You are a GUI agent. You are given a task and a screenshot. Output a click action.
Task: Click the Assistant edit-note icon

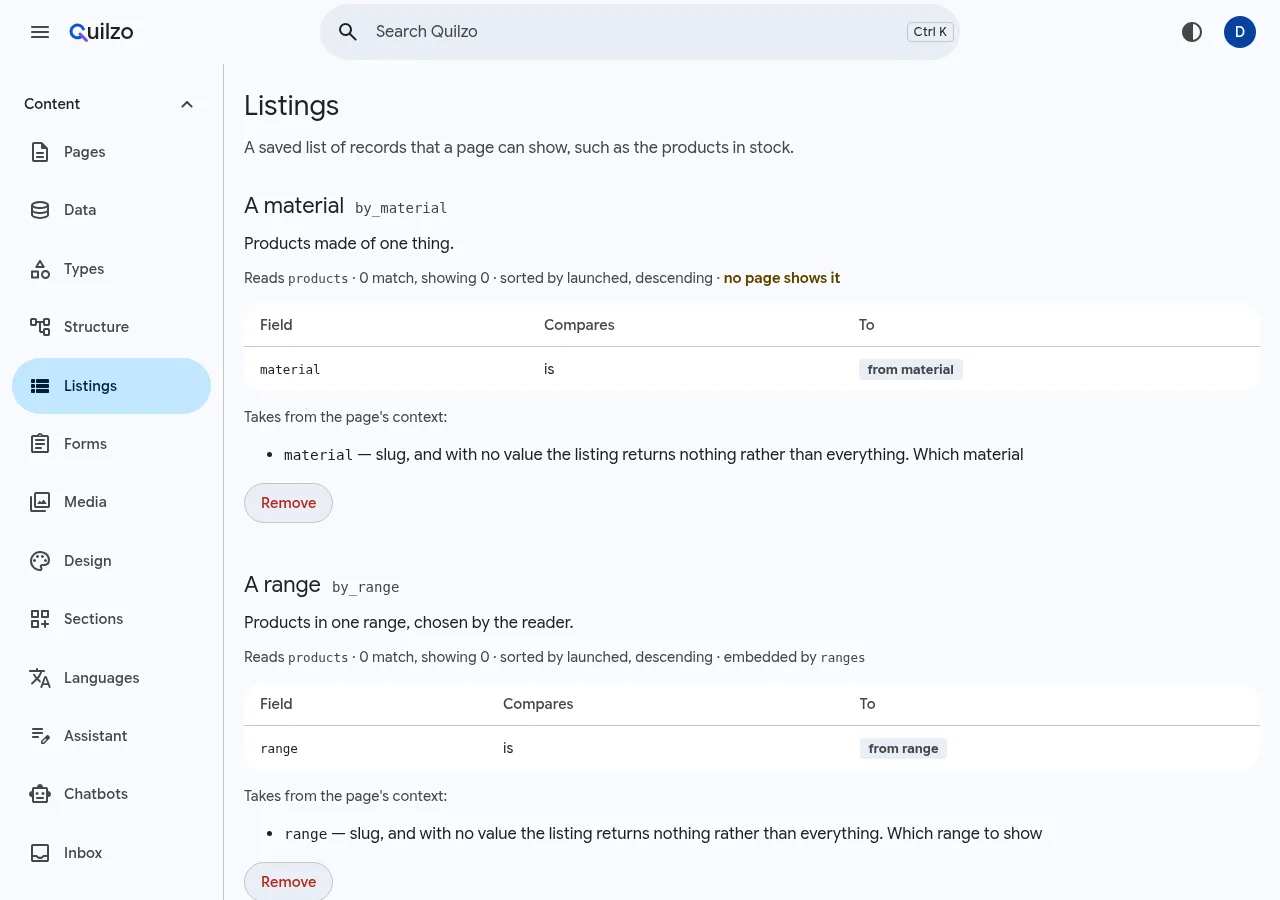(40, 736)
